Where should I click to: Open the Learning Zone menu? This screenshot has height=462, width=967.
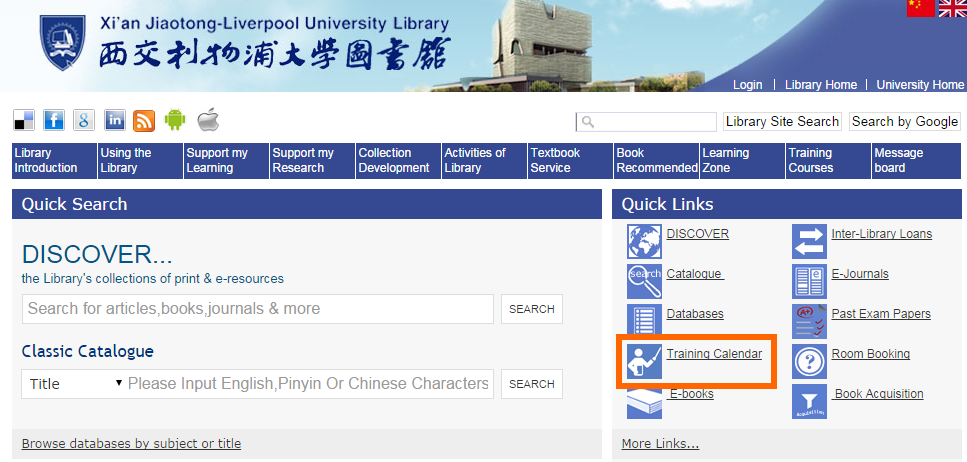[x=743, y=161]
